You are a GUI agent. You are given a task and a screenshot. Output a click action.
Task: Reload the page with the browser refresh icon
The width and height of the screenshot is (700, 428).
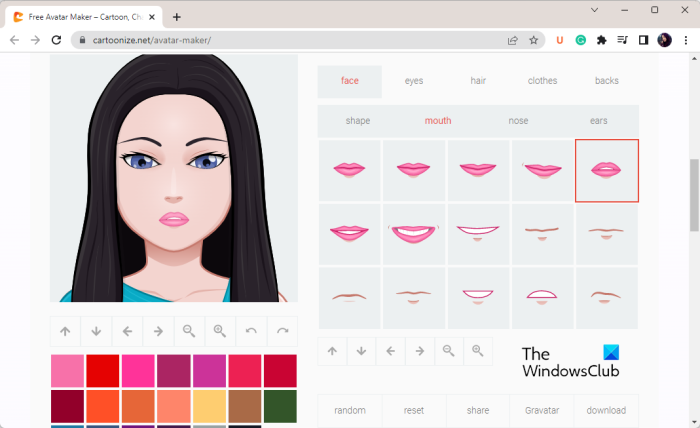(x=56, y=40)
